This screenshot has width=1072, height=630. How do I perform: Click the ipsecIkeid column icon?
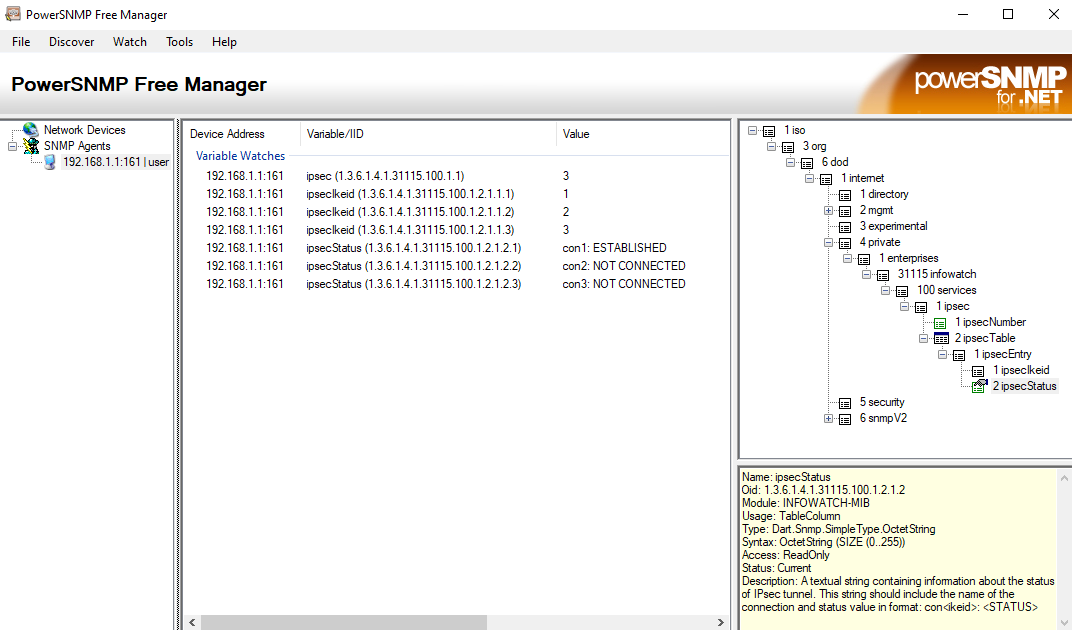(978, 371)
